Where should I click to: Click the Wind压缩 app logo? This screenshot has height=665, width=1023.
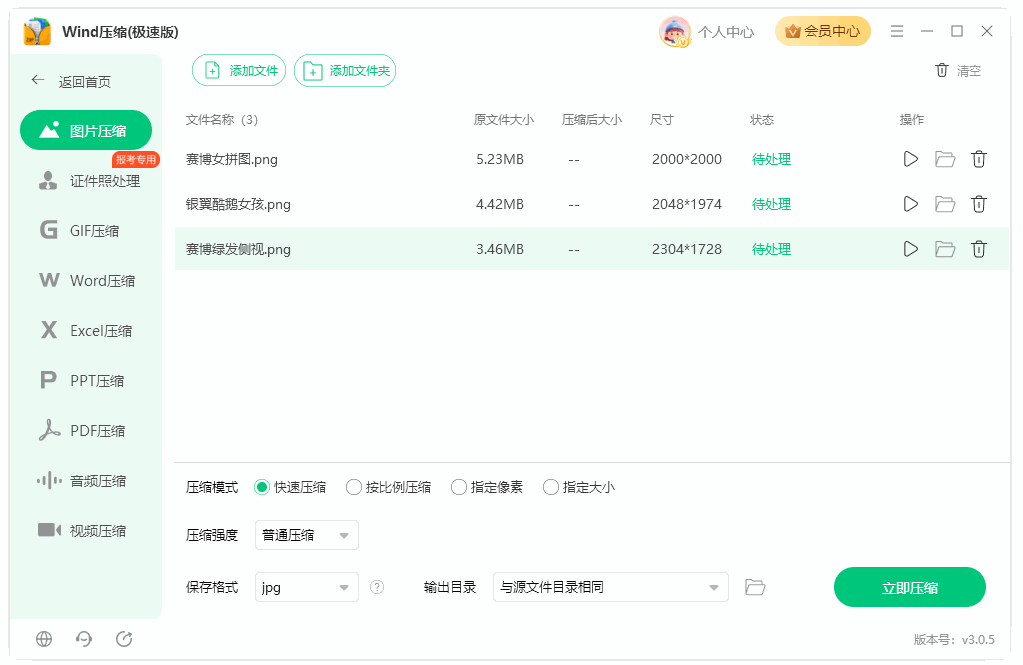37,31
